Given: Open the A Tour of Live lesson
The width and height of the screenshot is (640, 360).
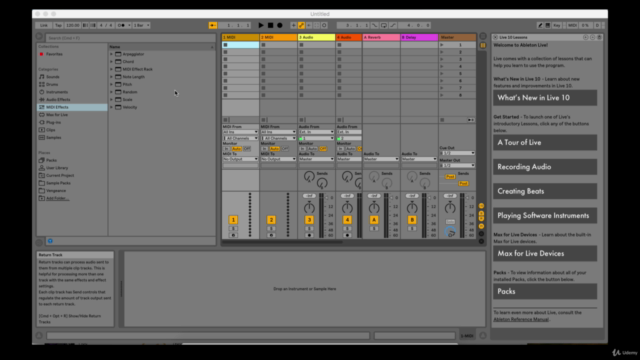Looking at the screenshot, I should coord(545,142).
